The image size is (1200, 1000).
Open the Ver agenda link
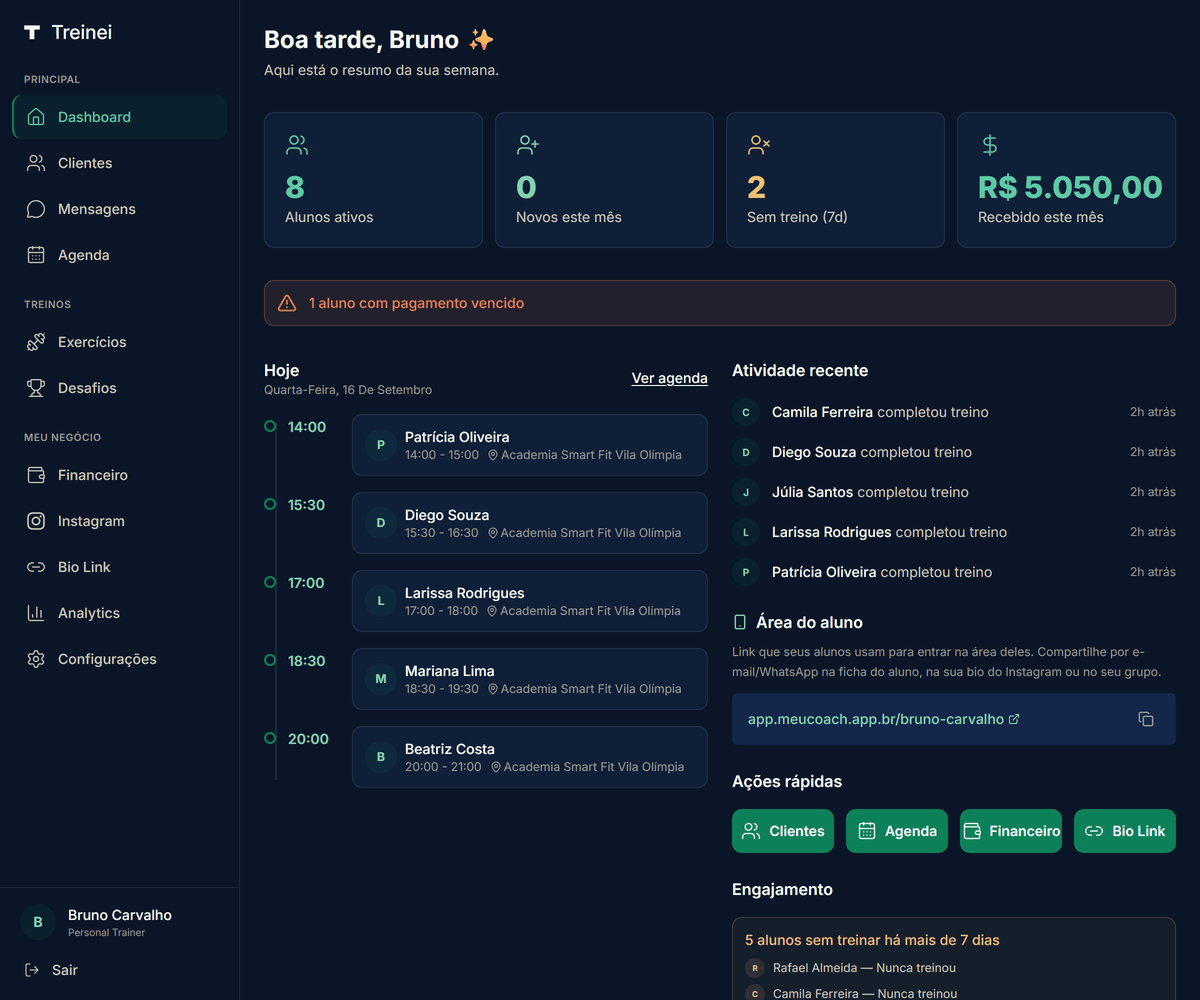[669, 378]
